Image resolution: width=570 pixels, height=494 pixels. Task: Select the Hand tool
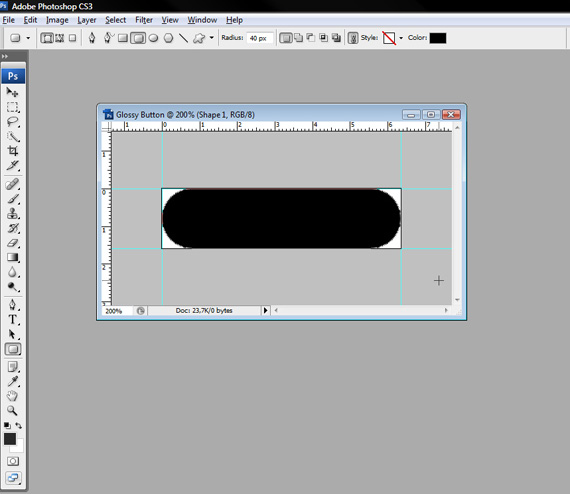(13, 396)
